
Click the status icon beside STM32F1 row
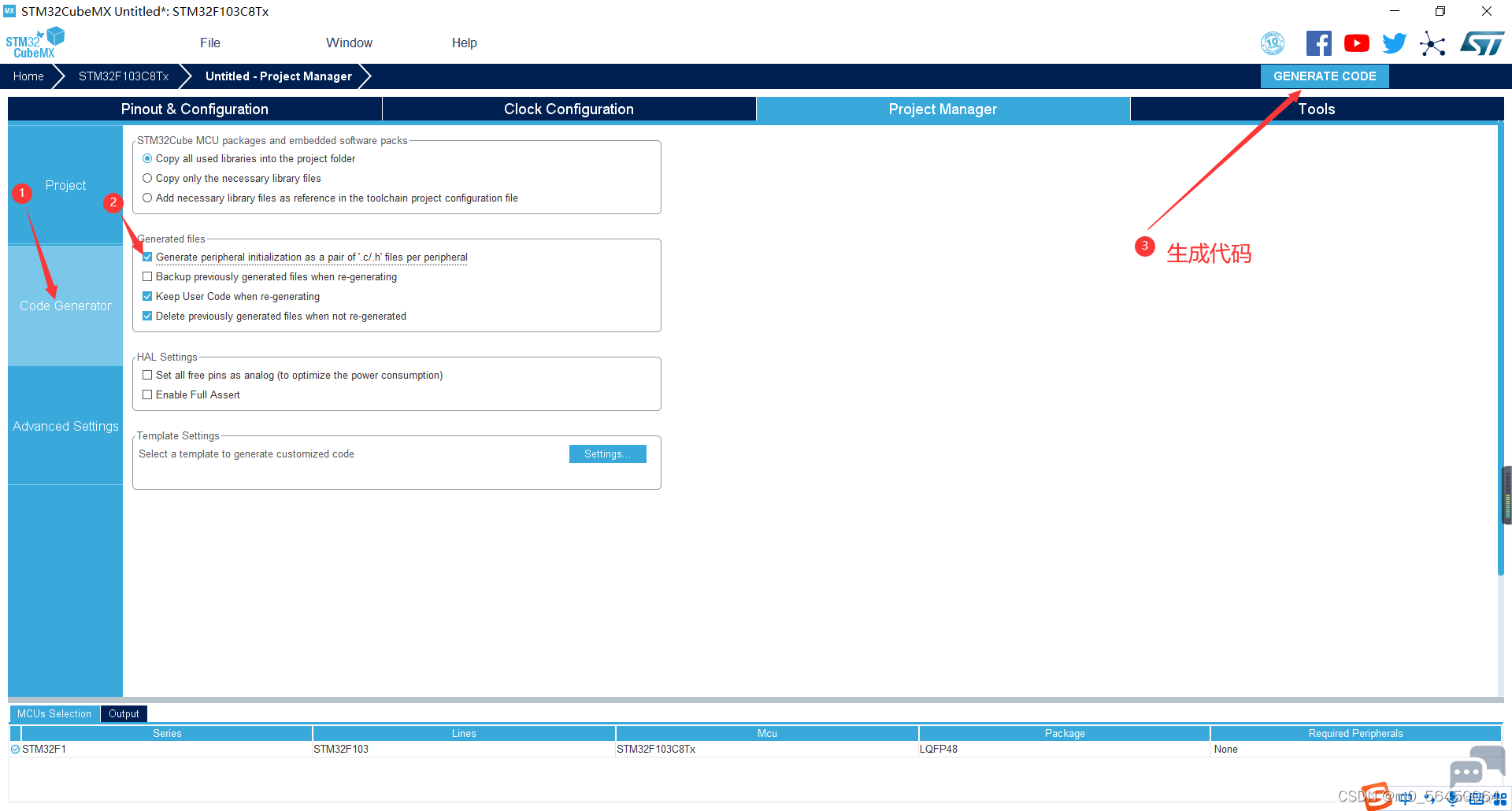(x=15, y=750)
